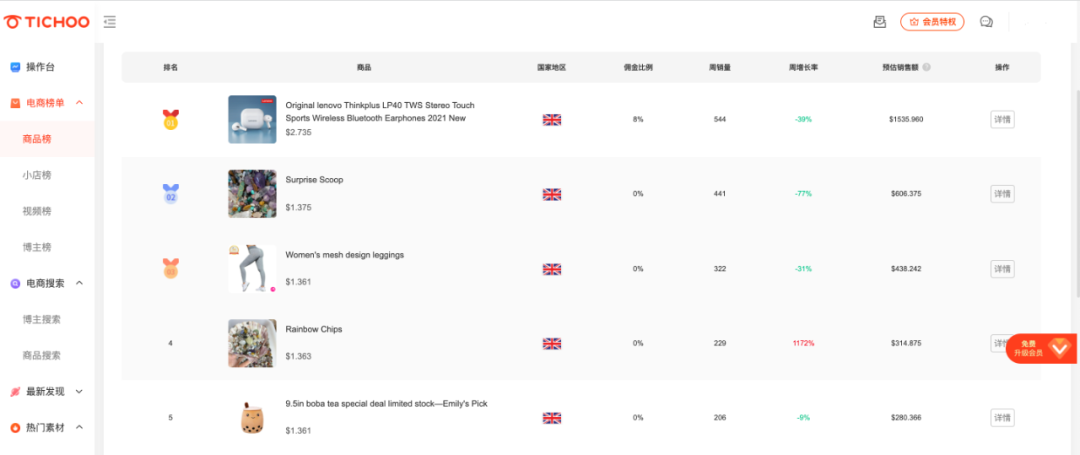Screen dimensions: 1080x455
Task: Click the Rainbow Chips product thumbnail
Action: (252, 343)
